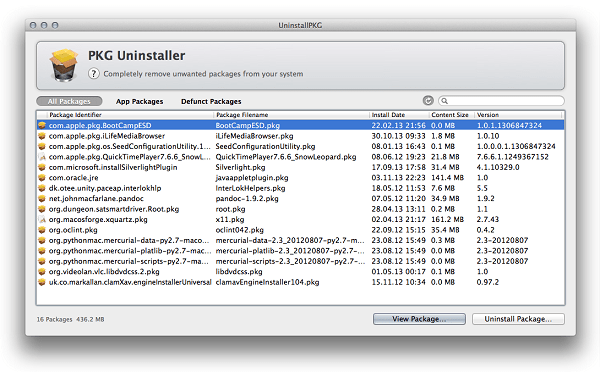Select the com.oracle.jre row
Image resolution: width=600 pixels, height=372 pixels.
[x=301, y=178]
